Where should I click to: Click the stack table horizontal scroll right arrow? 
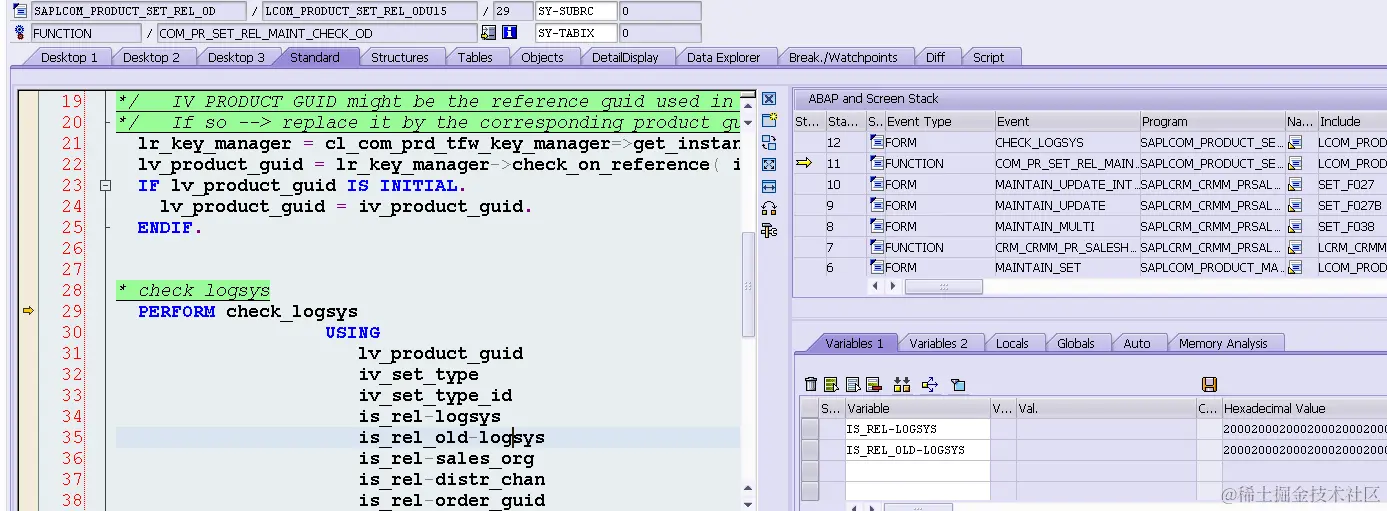click(x=895, y=286)
